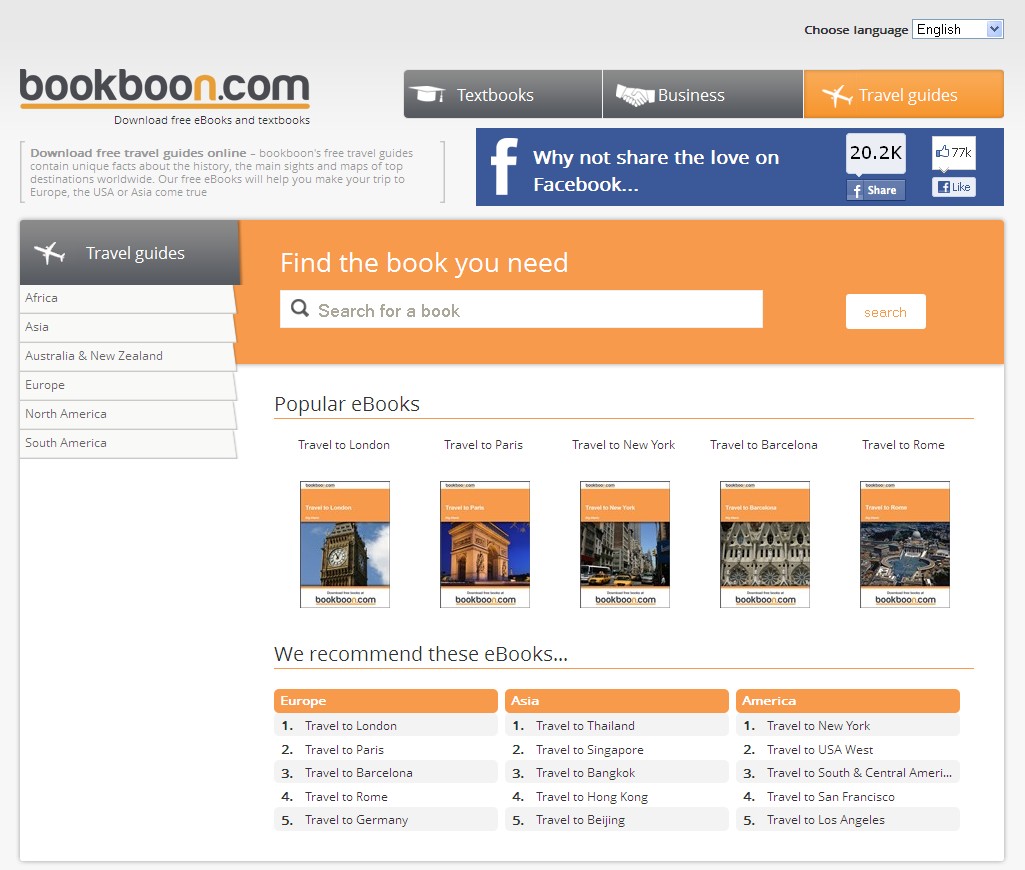
Task: Open Travel to London in Europe list
Action: pos(351,726)
